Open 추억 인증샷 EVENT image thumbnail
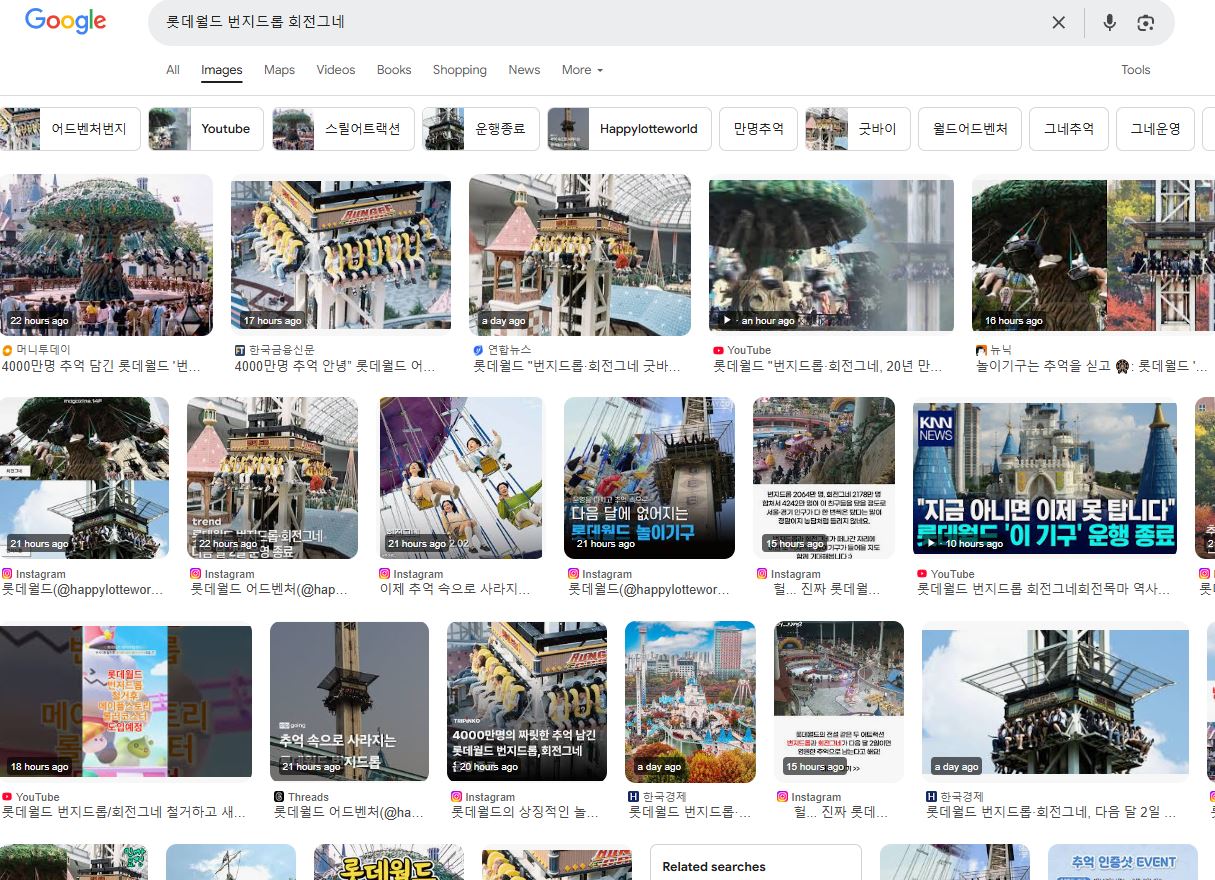Screen dimensions: 1215x880 (x=1123, y=862)
